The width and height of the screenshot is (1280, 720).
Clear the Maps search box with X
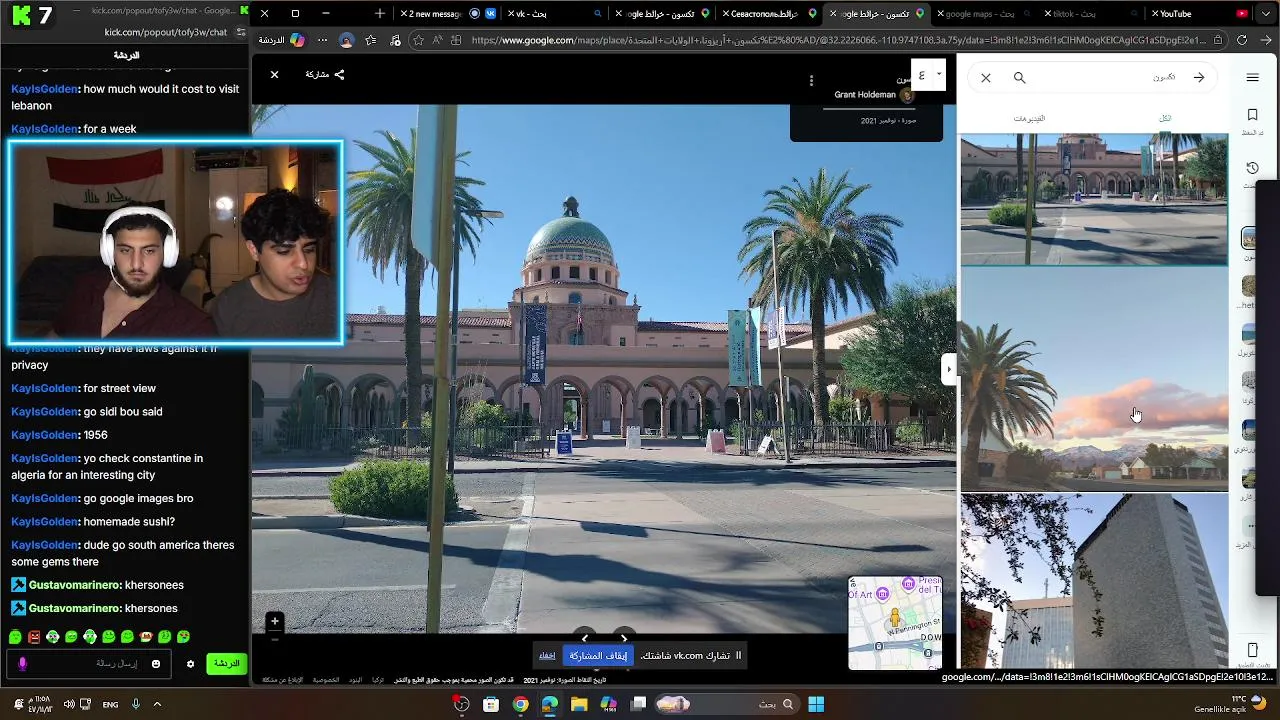click(986, 78)
